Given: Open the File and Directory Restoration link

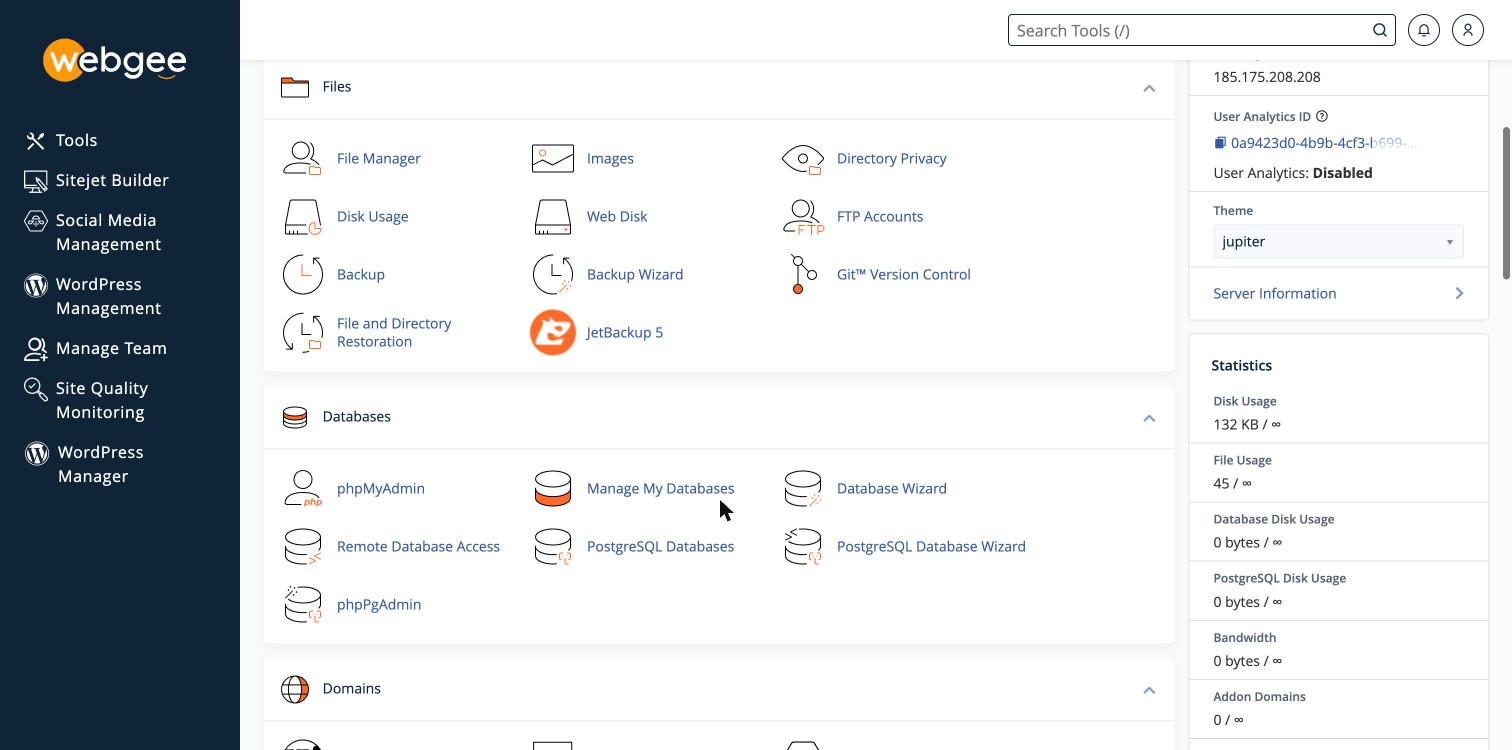Looking at the screenshot, I should pyautogui.click(x=394, y=332).
